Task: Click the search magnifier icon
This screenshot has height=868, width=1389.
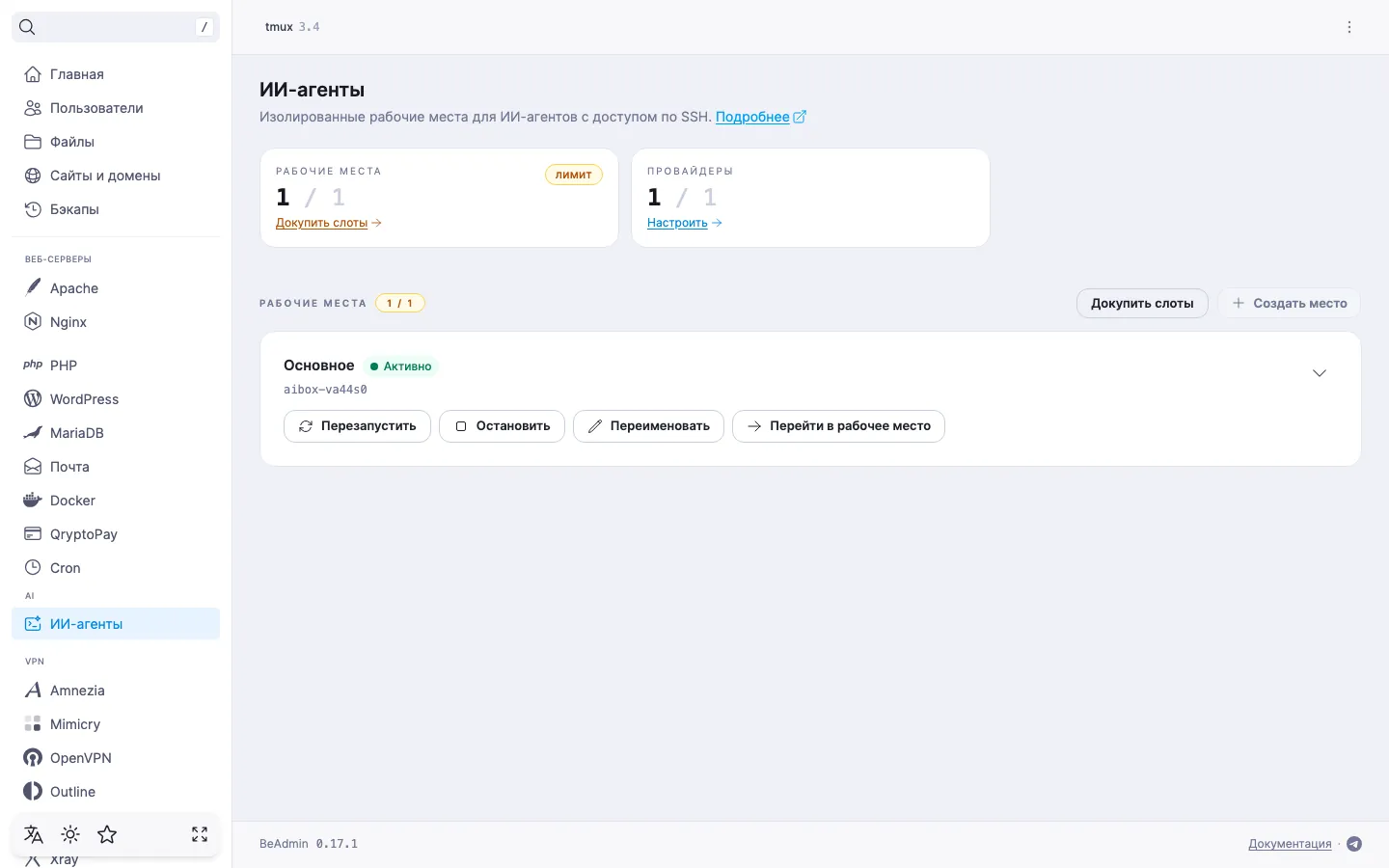Action: [27, 27]
